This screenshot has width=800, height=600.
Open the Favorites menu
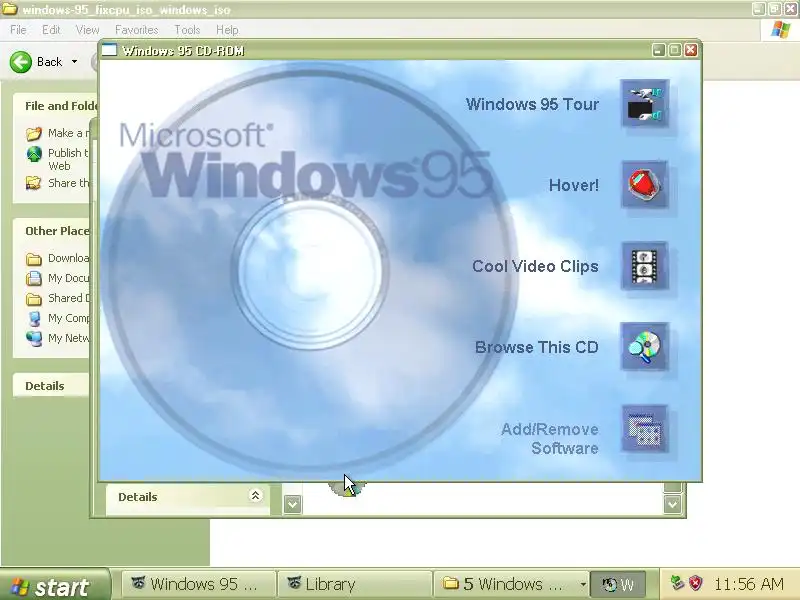136,30
